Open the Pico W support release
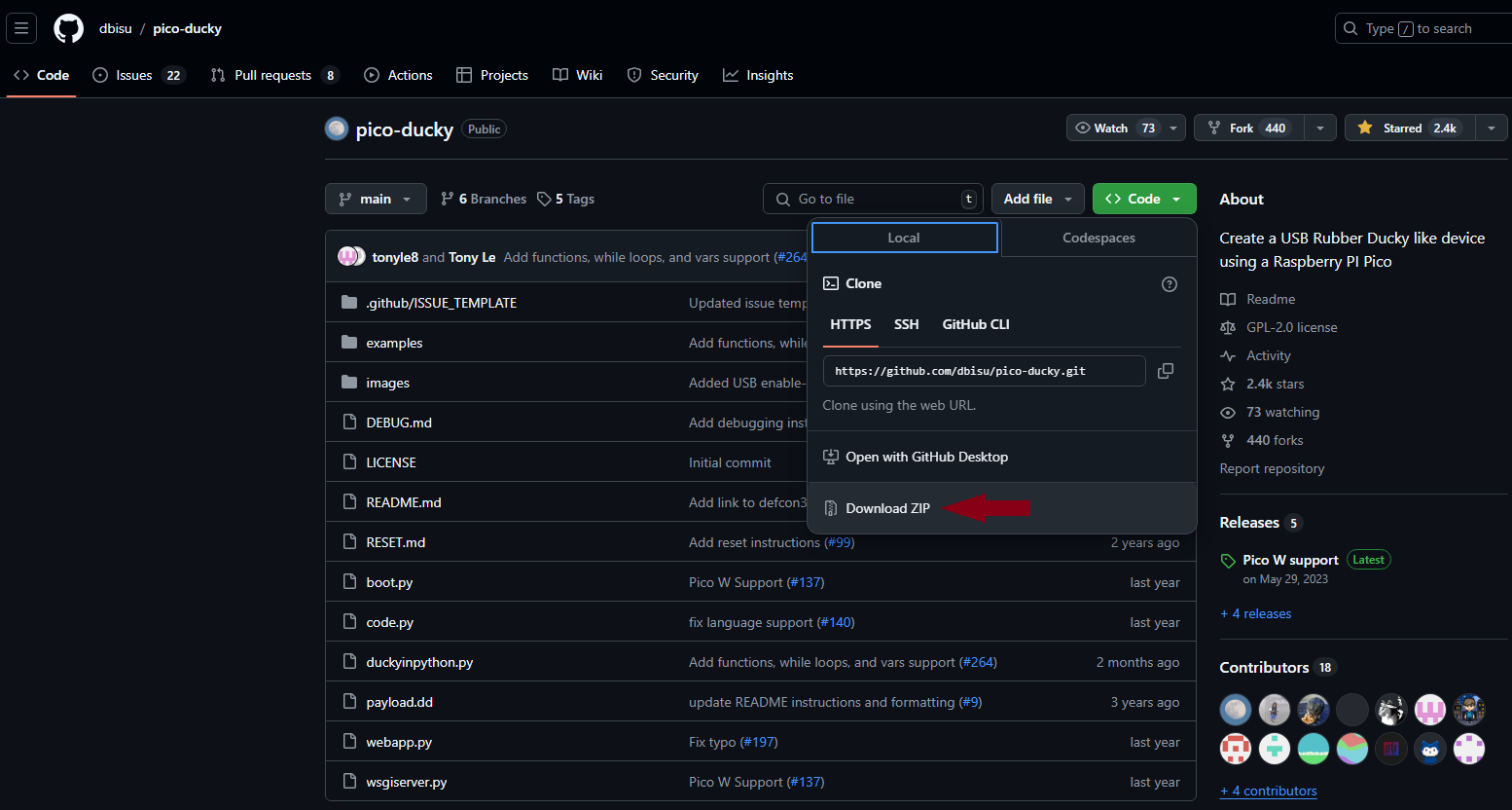Viewport: 1512px width, 810px height. coord(1290,560)
